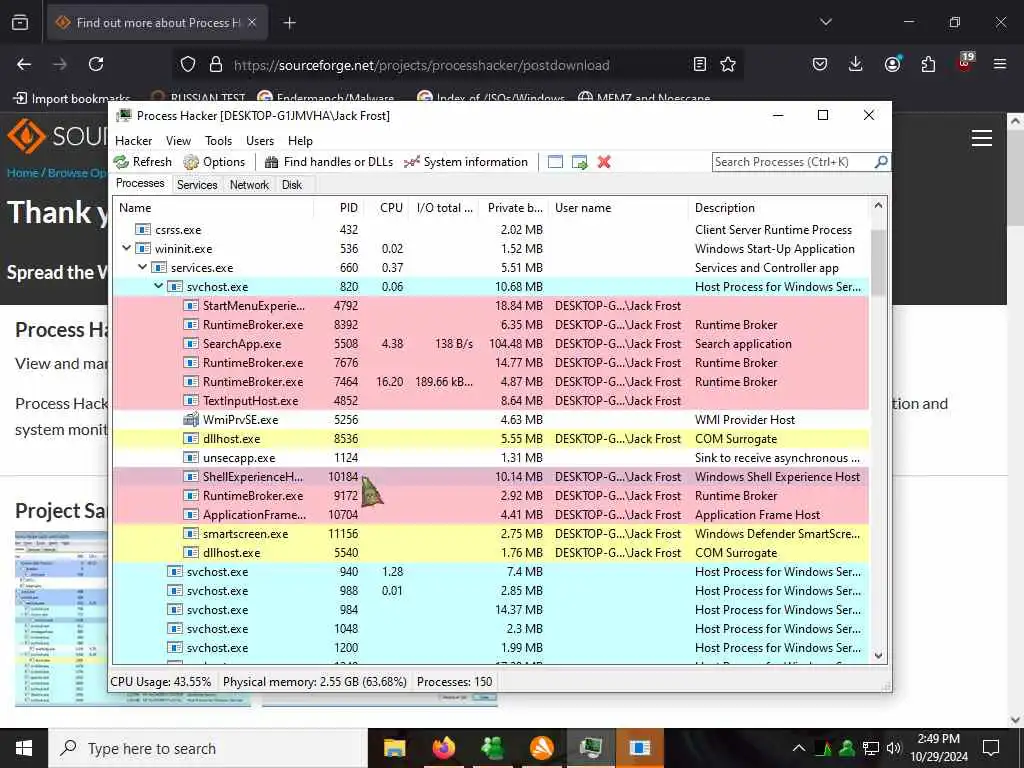Image resolution: width=1024 pixels, height=768 pixels.
Task: Click Find handles or DLLs
Action: pos(329,162)
